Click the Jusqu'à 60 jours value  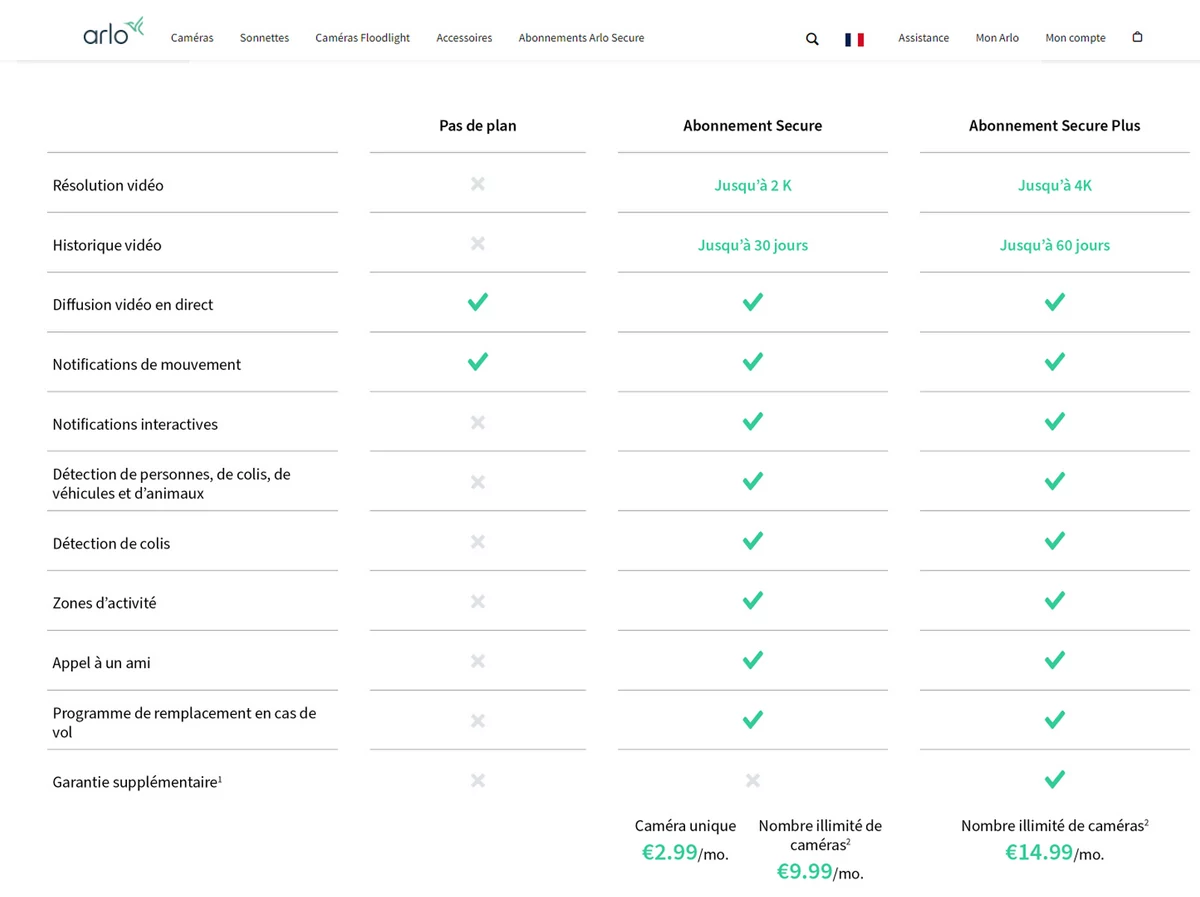pos(1055,245)
